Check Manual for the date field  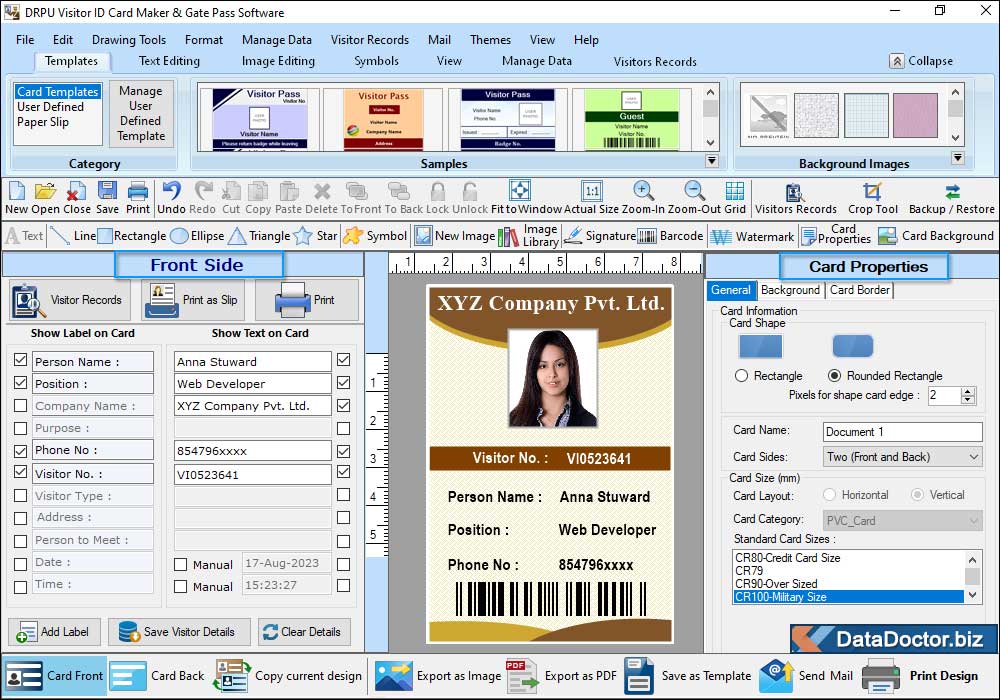180,564
